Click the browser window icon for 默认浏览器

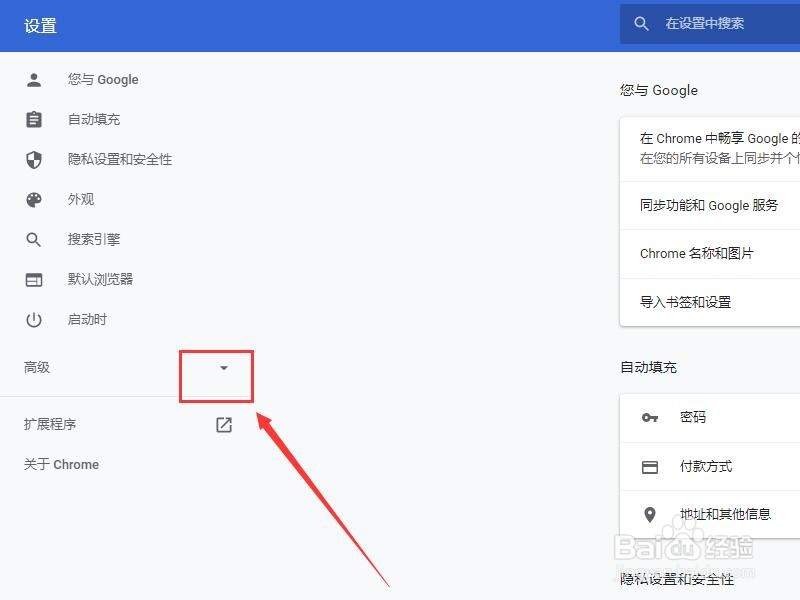point(34,280)
